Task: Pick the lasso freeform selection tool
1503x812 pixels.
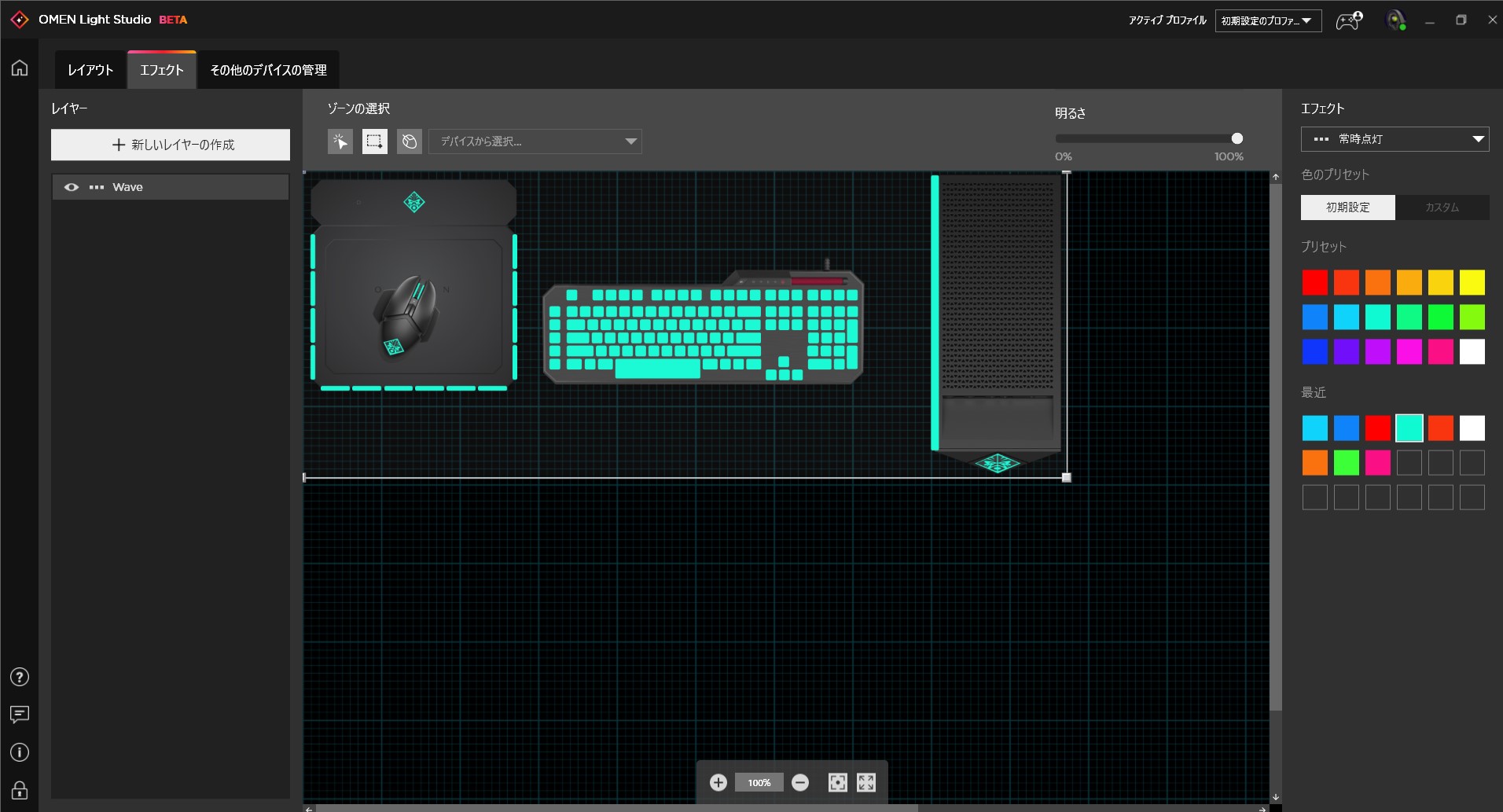Action: coord(409,141)
